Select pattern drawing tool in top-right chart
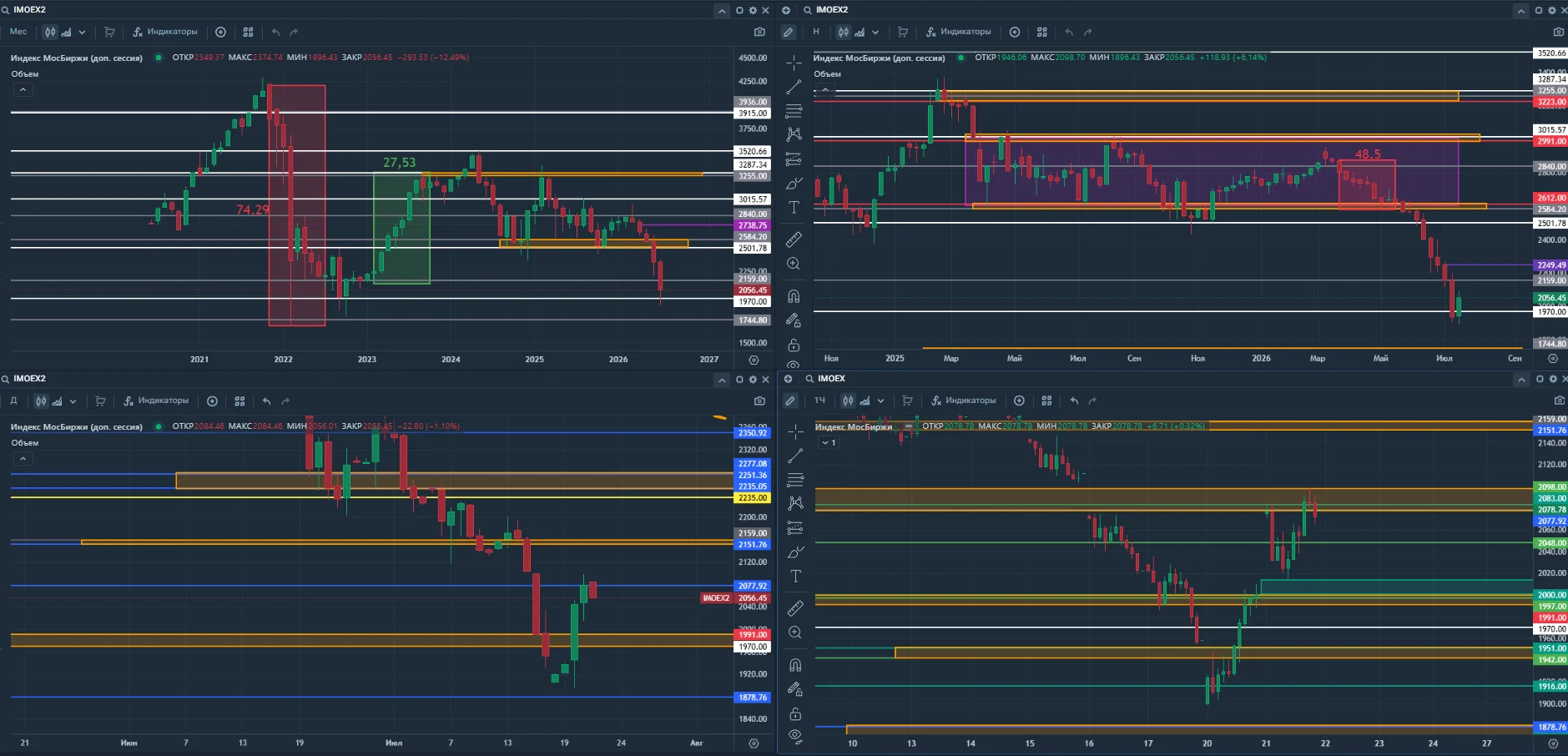Viewport: 1568px width, 756px height. [794, 134]
